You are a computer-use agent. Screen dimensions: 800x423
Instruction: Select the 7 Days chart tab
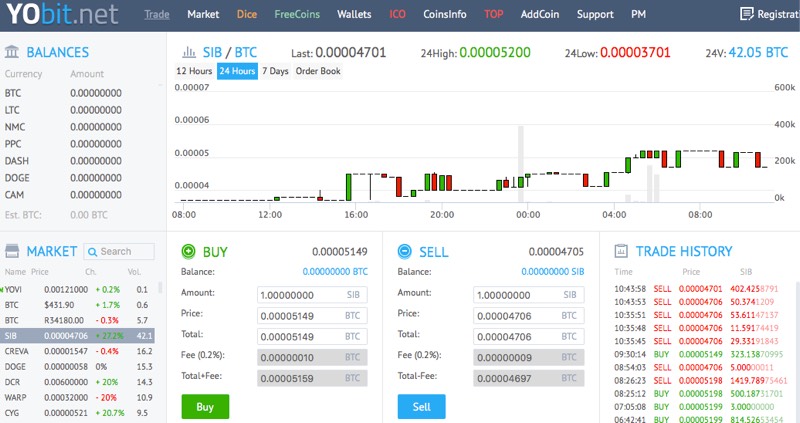pos(275,71)
